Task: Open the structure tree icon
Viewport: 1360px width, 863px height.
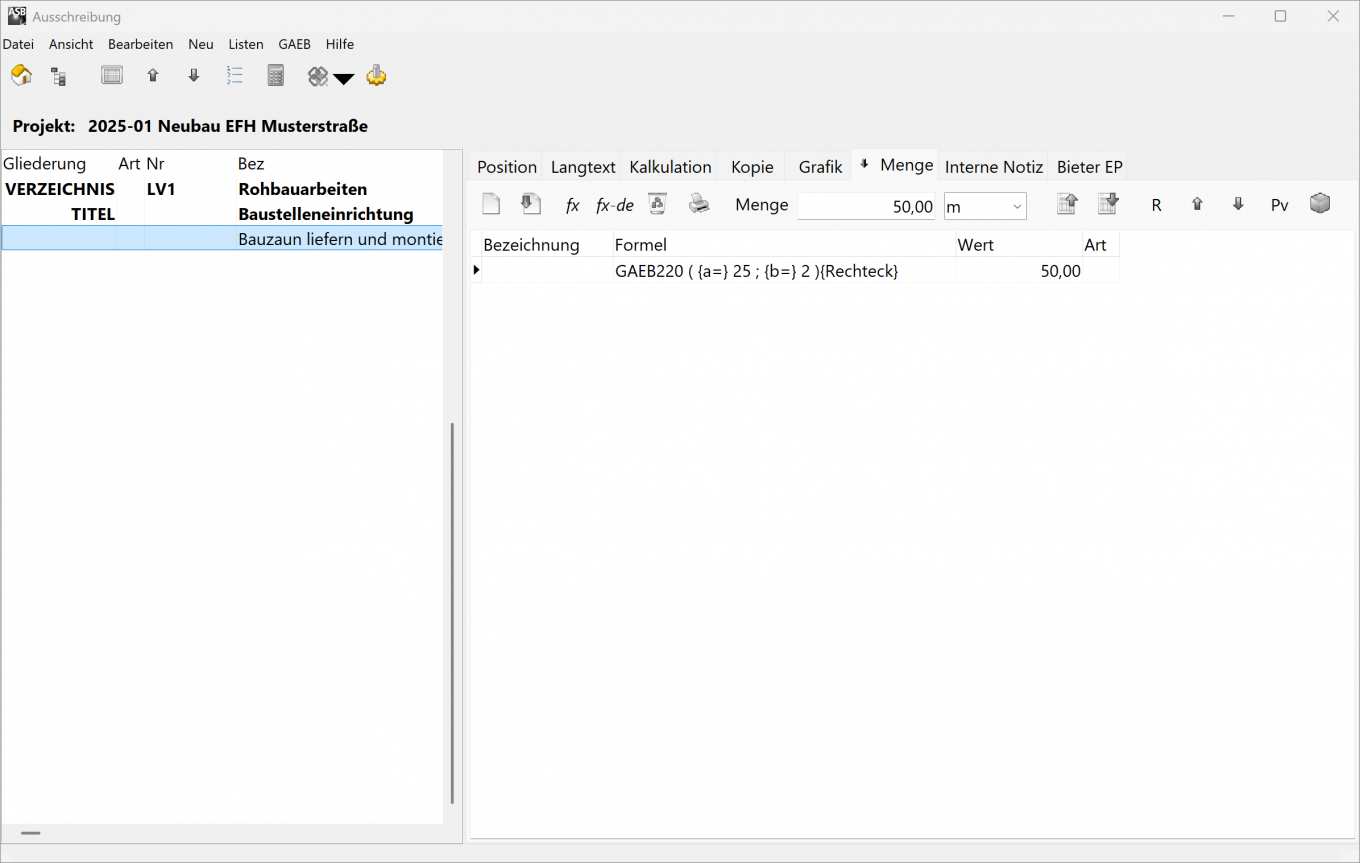Action: [x=59, y=76]
